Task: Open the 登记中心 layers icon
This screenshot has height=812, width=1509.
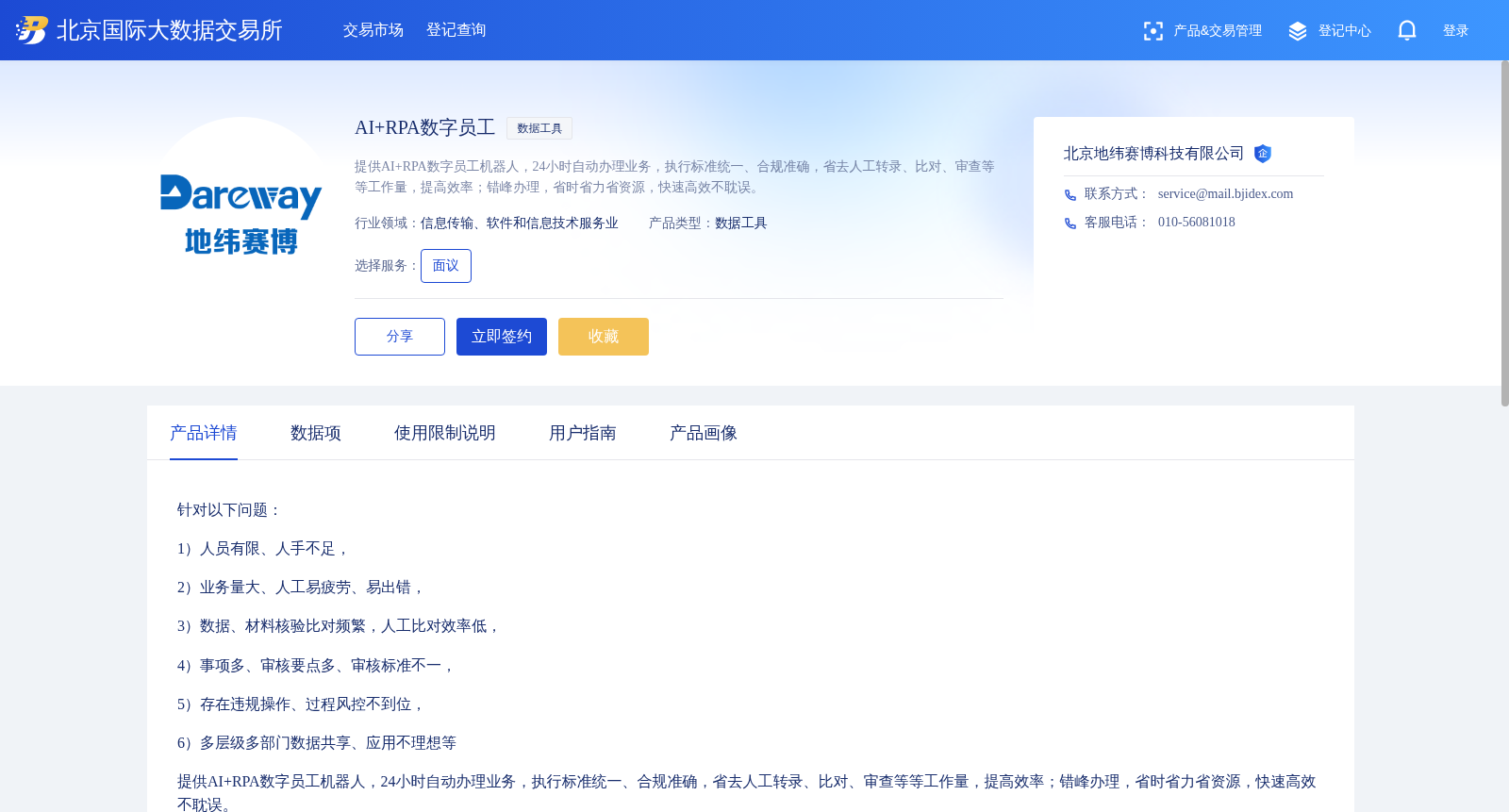Action: tap(1298, 31)
